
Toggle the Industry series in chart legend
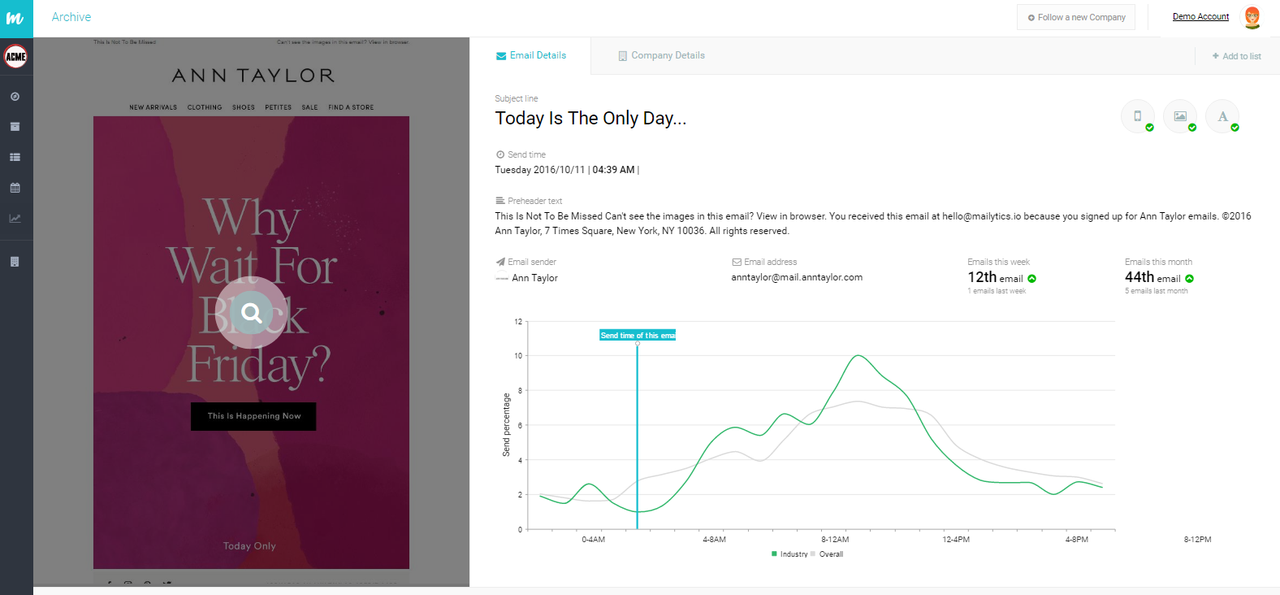tap(789, 553)
